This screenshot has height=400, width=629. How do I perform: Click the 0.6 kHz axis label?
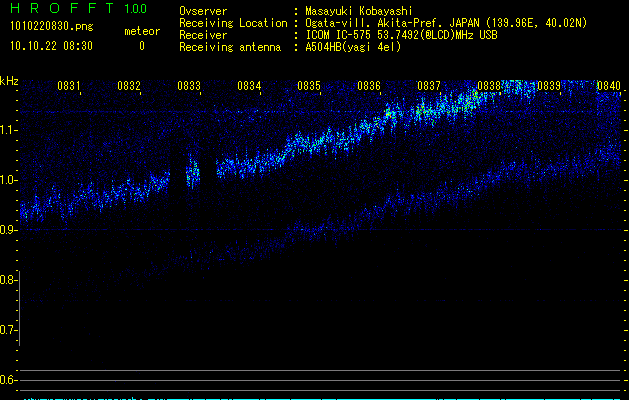[x=8, y=380]
